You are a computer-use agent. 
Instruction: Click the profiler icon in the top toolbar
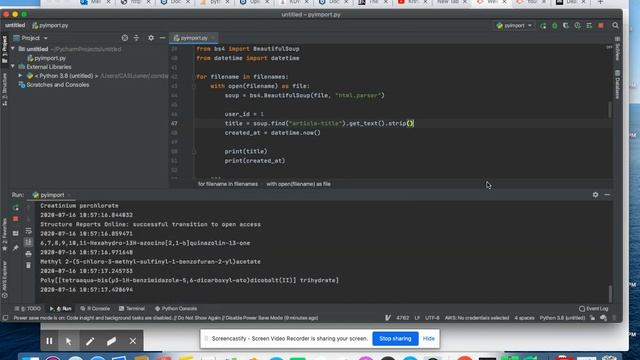point(577,26)
